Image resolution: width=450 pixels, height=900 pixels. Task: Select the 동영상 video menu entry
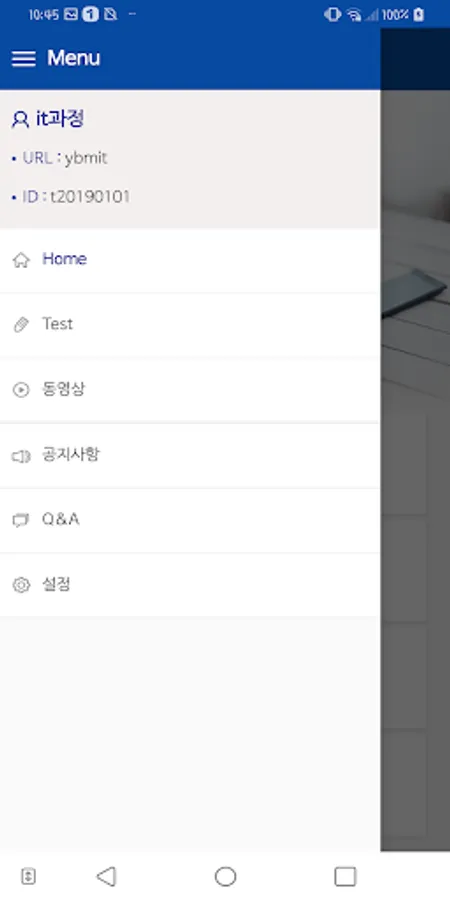(x=189, y=390)
